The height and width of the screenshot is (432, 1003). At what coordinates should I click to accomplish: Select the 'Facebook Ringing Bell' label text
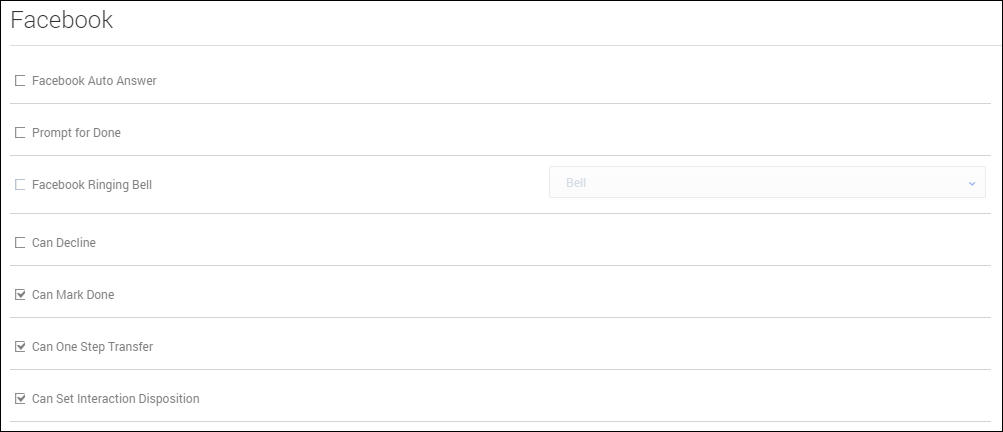[92, 185]
